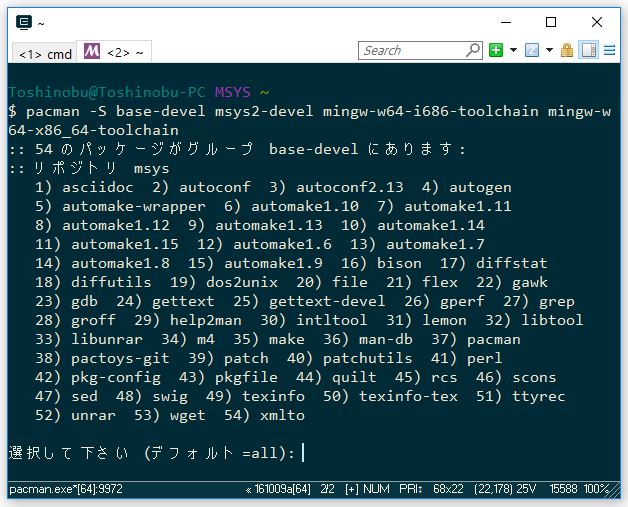
Task: Click package entry '16) bison'
Action: (x=381, y=263)
